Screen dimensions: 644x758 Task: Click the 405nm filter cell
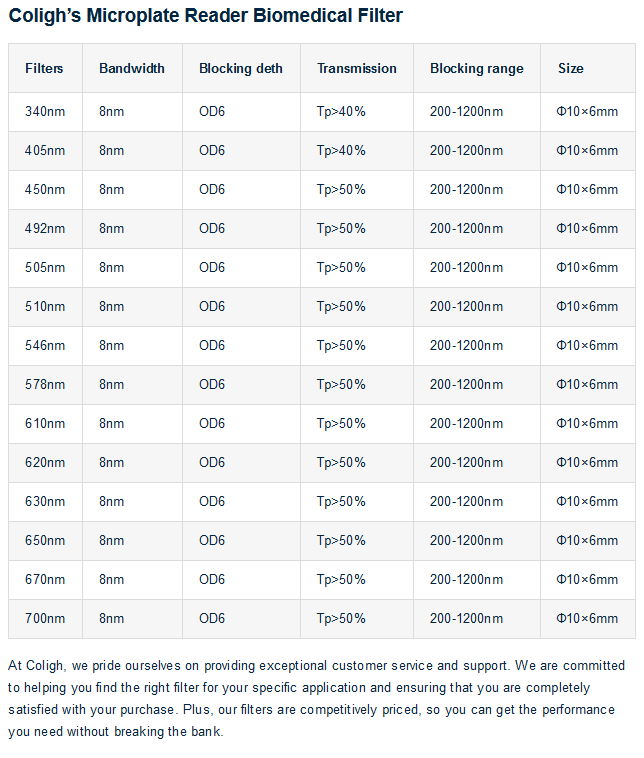45,151
